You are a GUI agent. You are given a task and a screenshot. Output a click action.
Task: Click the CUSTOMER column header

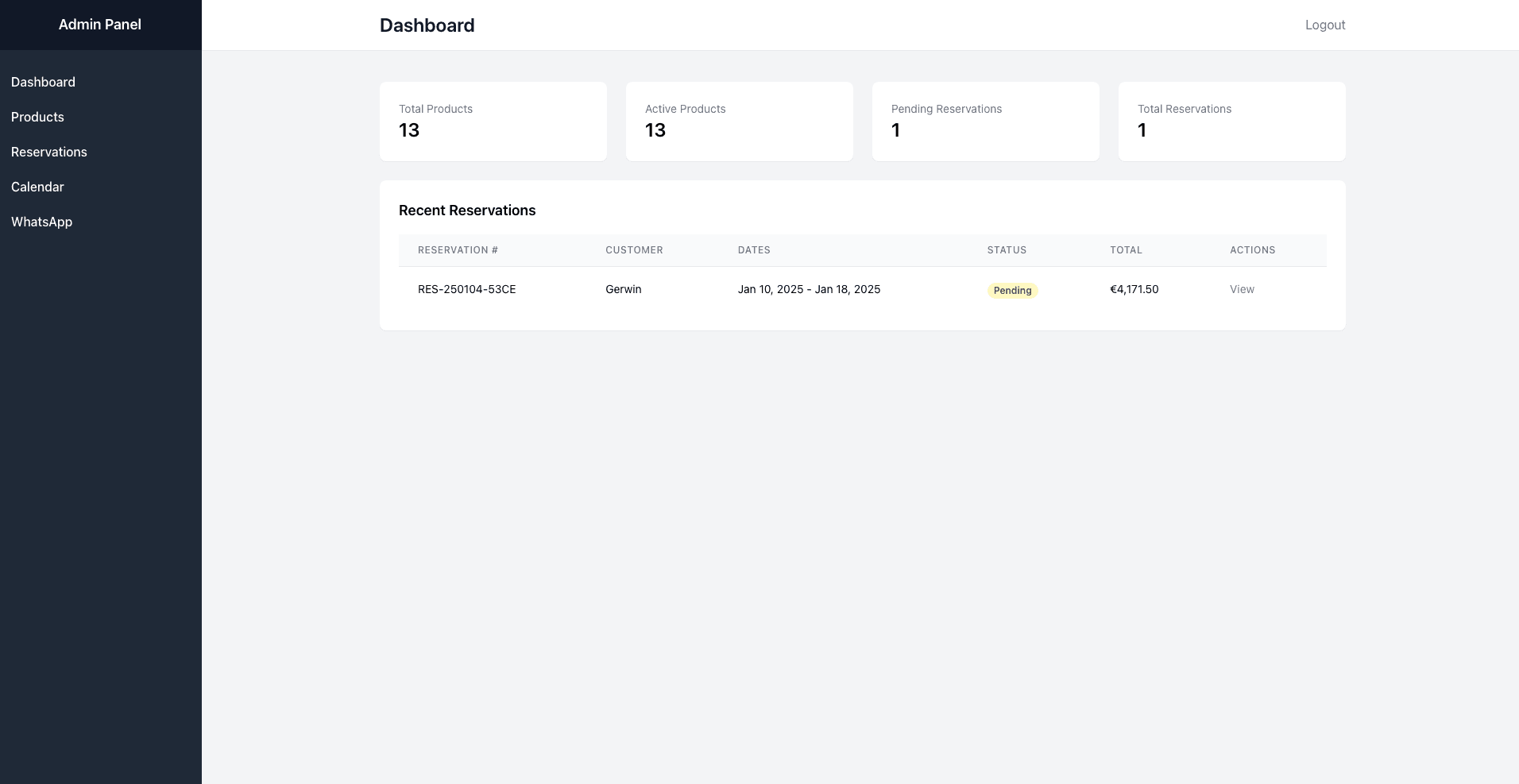click(x=634, y=250)
